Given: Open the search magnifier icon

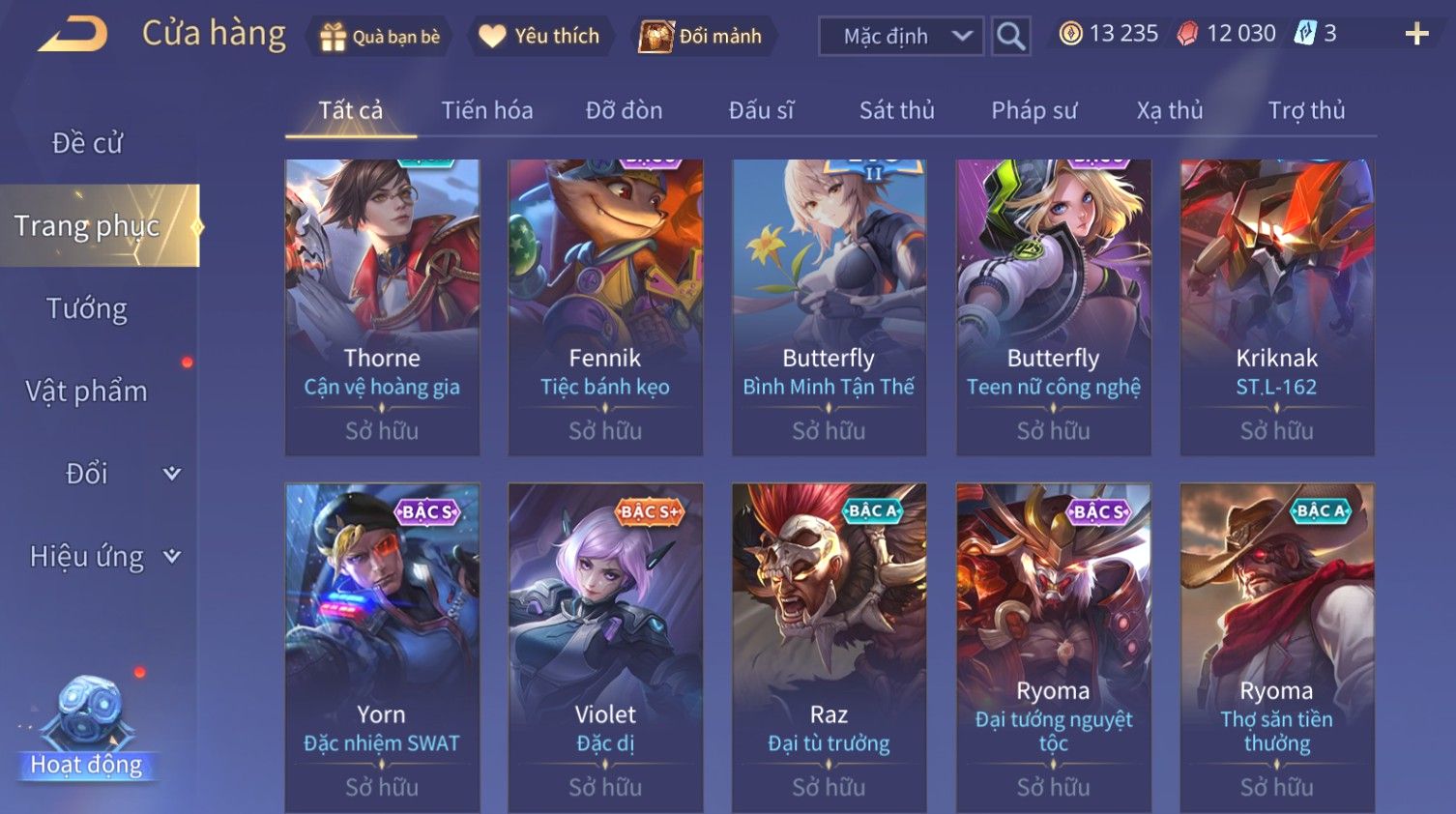Looking at the screenshot, I should pyautogui.click(x=1010, y=36).
